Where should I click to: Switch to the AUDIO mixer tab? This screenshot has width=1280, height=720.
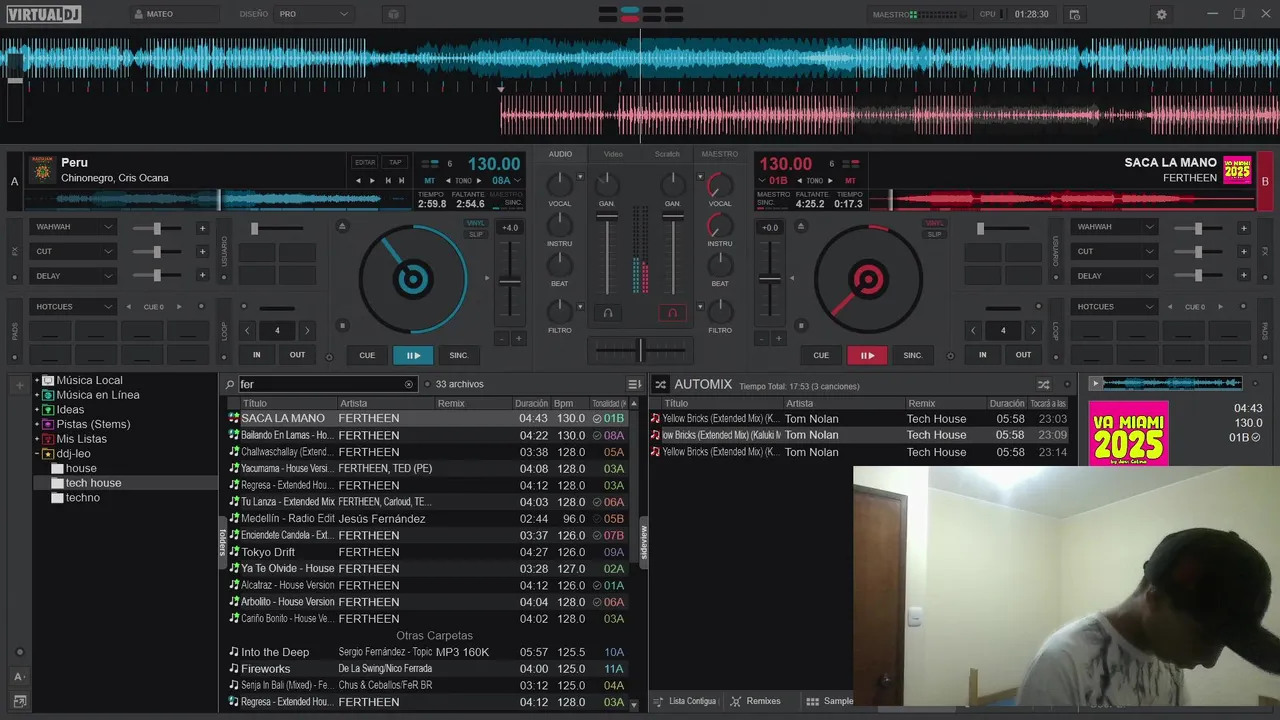point(560,154)
